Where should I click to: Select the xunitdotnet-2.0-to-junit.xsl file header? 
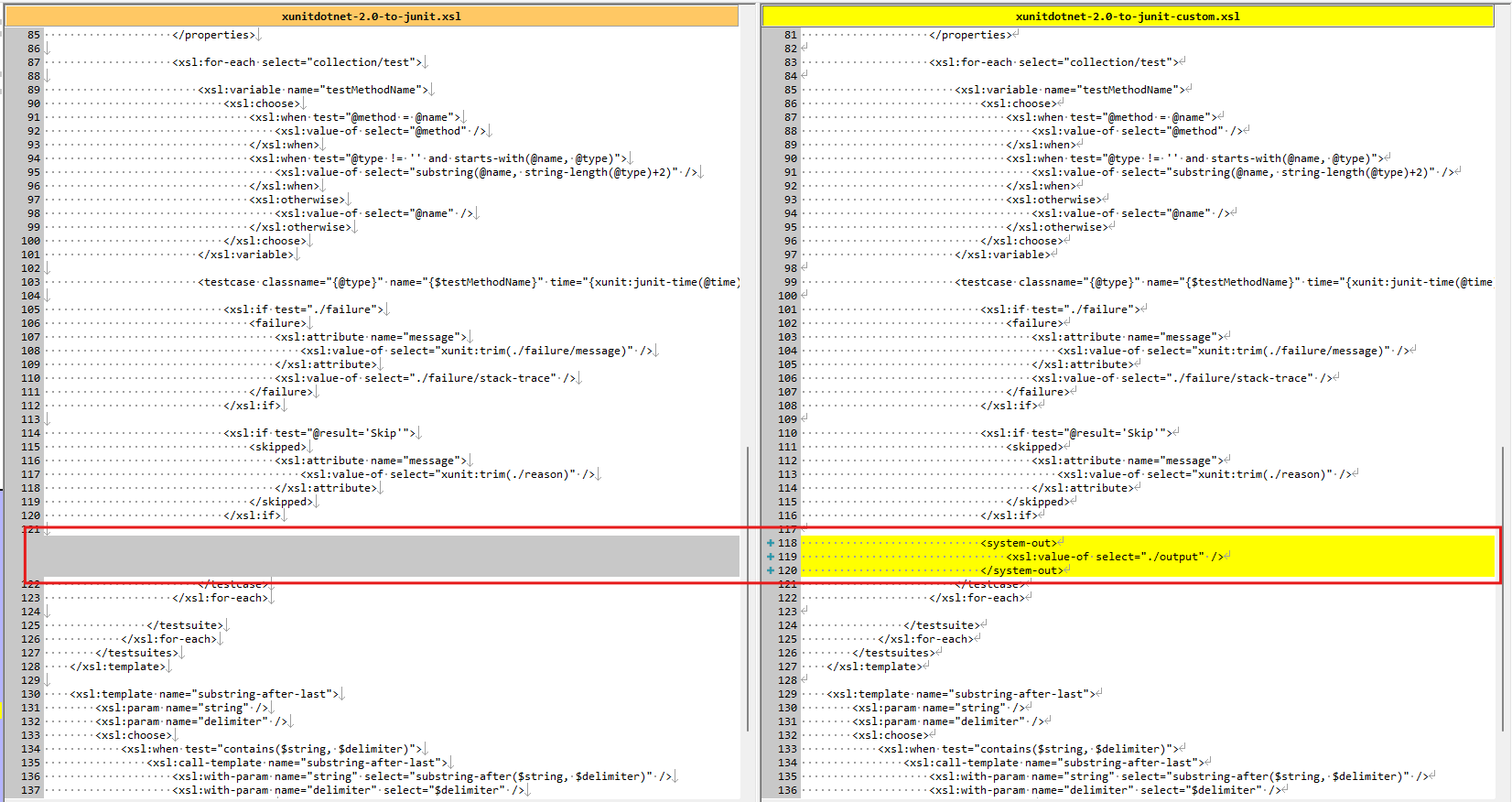click(x=372, y=16)
